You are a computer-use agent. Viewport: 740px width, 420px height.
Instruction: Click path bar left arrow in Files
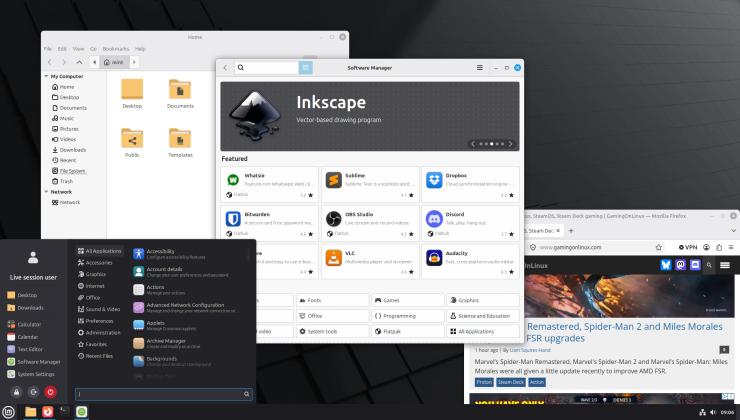[94, 62]
